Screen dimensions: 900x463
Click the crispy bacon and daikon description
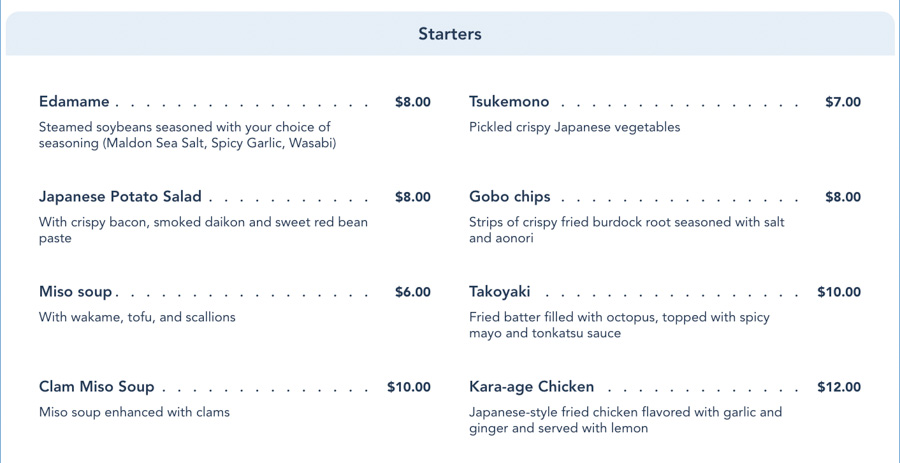(203, 230)
